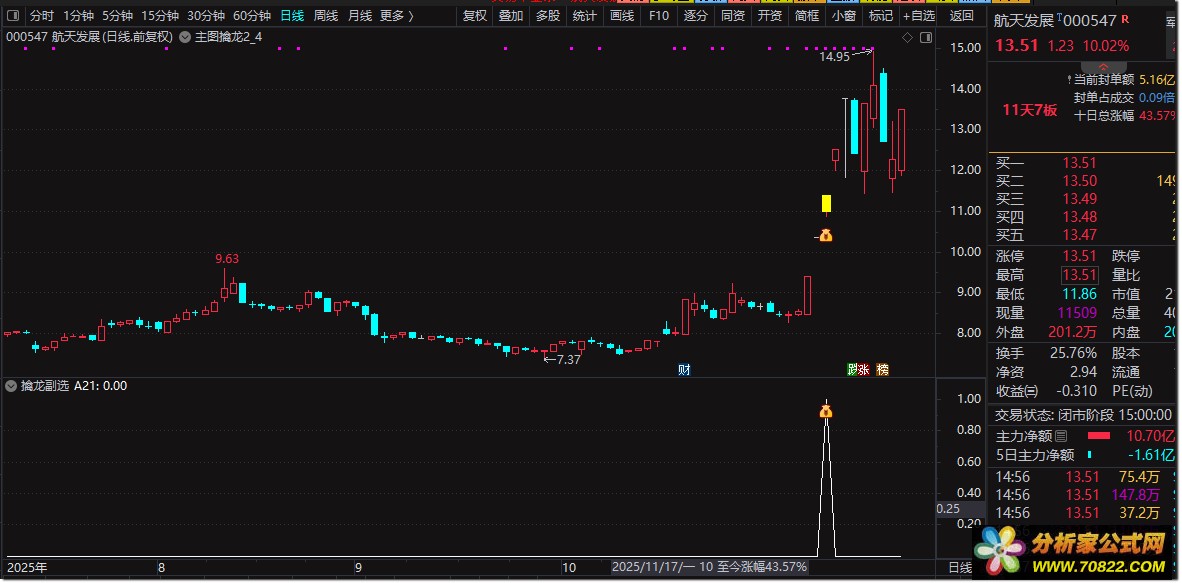Click the 当前封单额 5.16亿 row
The height and width of the screenshot is (583, 1182).
pos(1122,79)
